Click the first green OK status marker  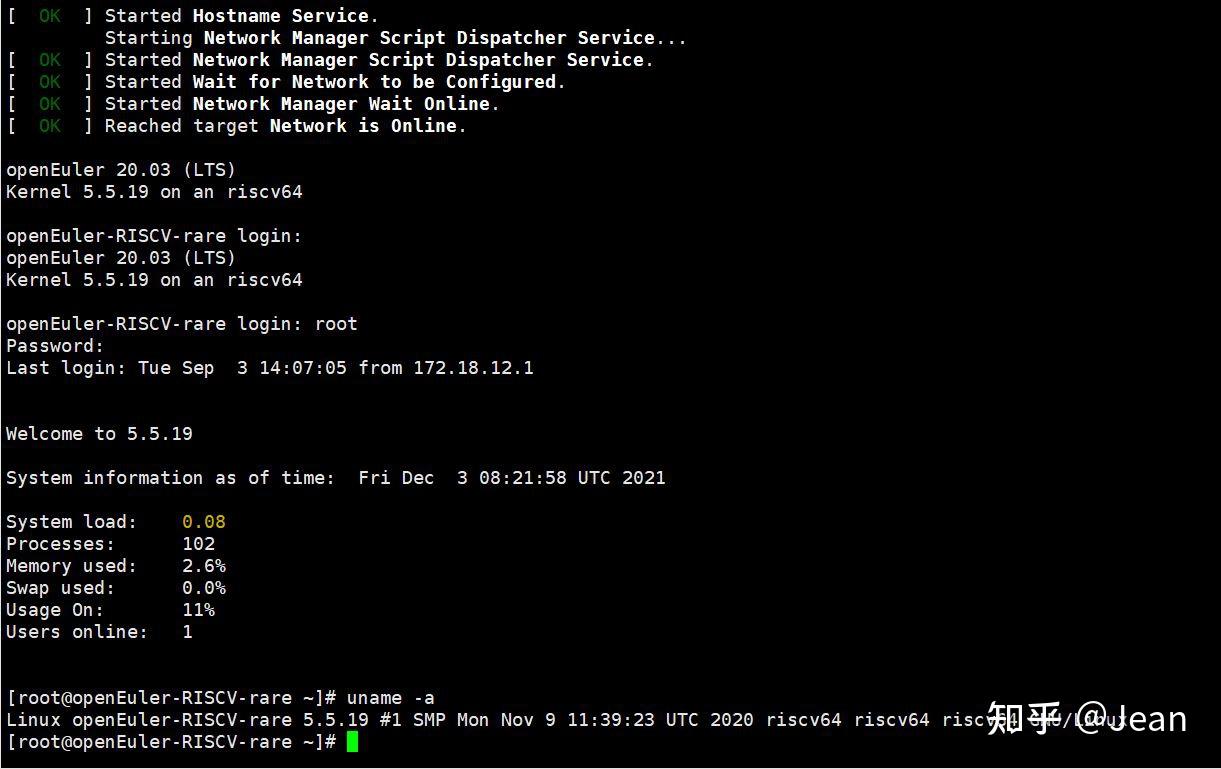(x=50, y=16)
